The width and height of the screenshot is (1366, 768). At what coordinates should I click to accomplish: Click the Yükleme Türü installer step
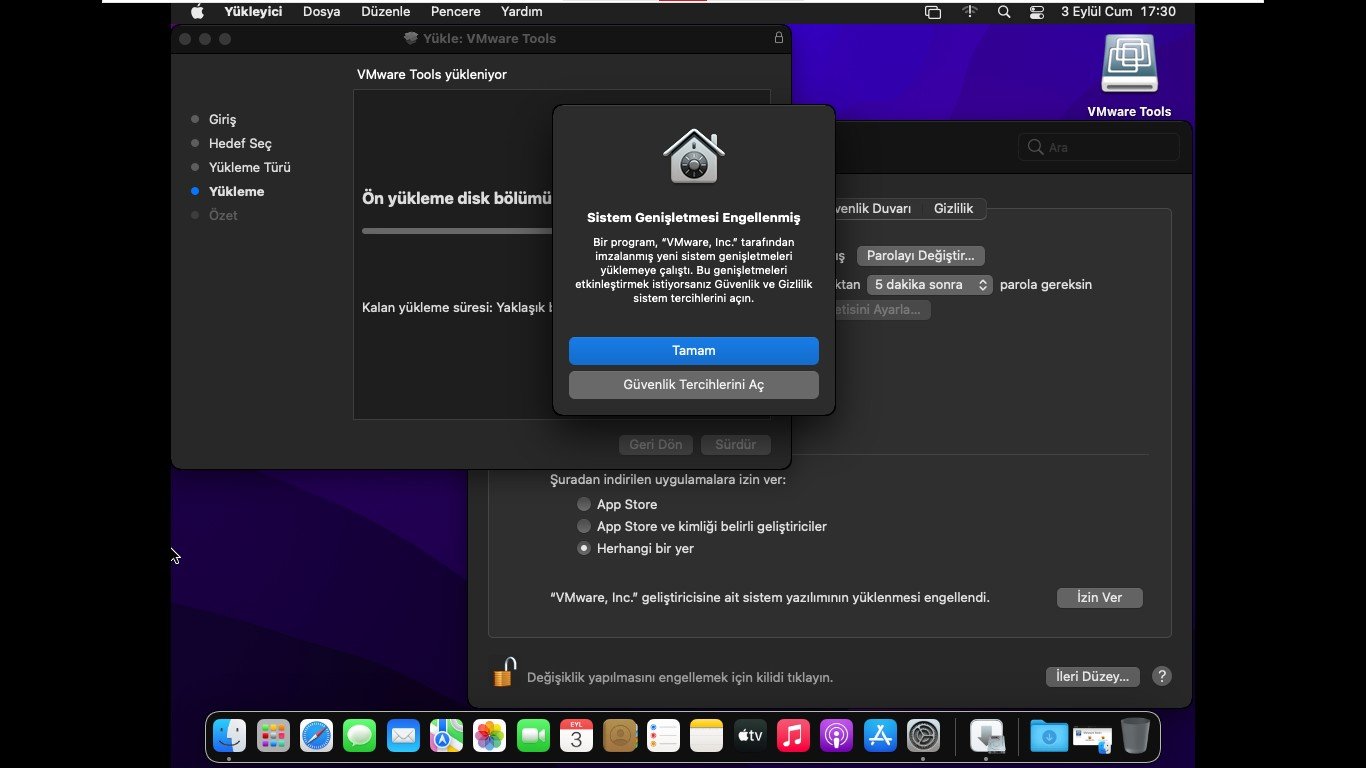click(x=249, y=167)
